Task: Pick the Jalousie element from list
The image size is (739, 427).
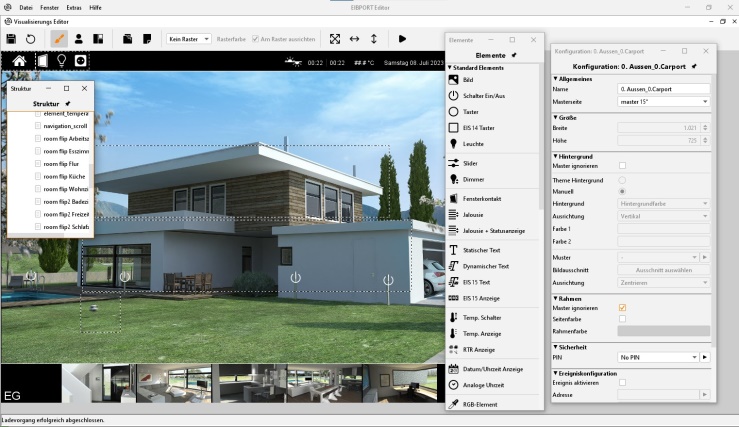Action: pyautogui.click(x=473, y=214)
